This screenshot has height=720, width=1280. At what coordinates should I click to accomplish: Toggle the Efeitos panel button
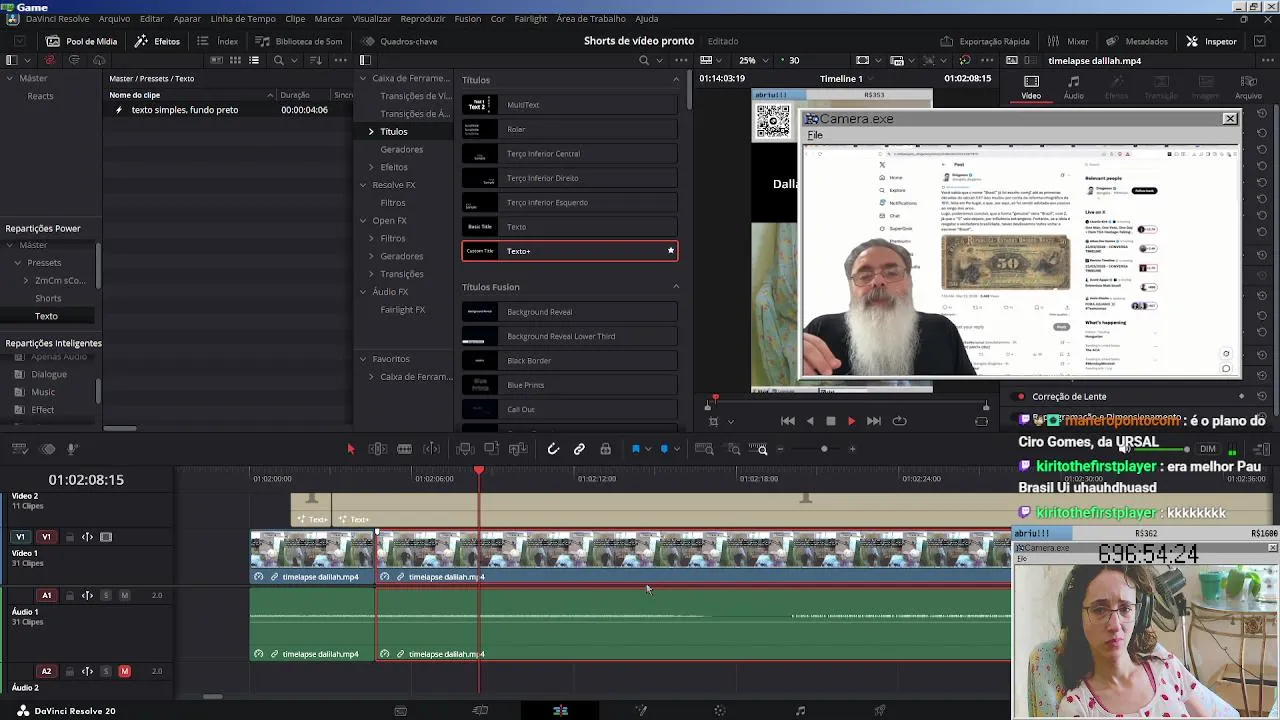pos(158,41)
